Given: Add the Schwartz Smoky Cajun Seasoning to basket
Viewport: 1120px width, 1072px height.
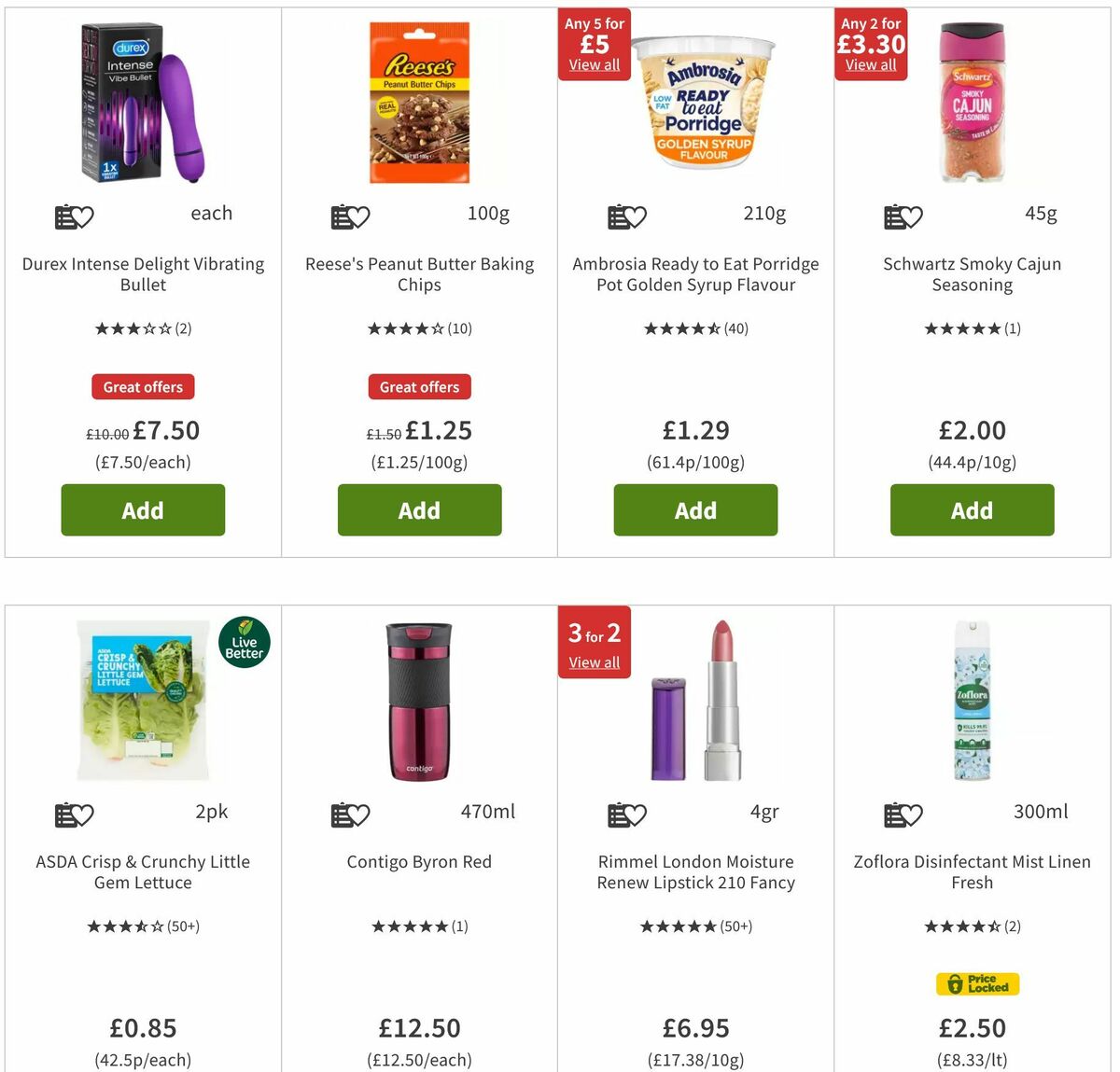Looking at the screenshot, I should tap(972, 510).
